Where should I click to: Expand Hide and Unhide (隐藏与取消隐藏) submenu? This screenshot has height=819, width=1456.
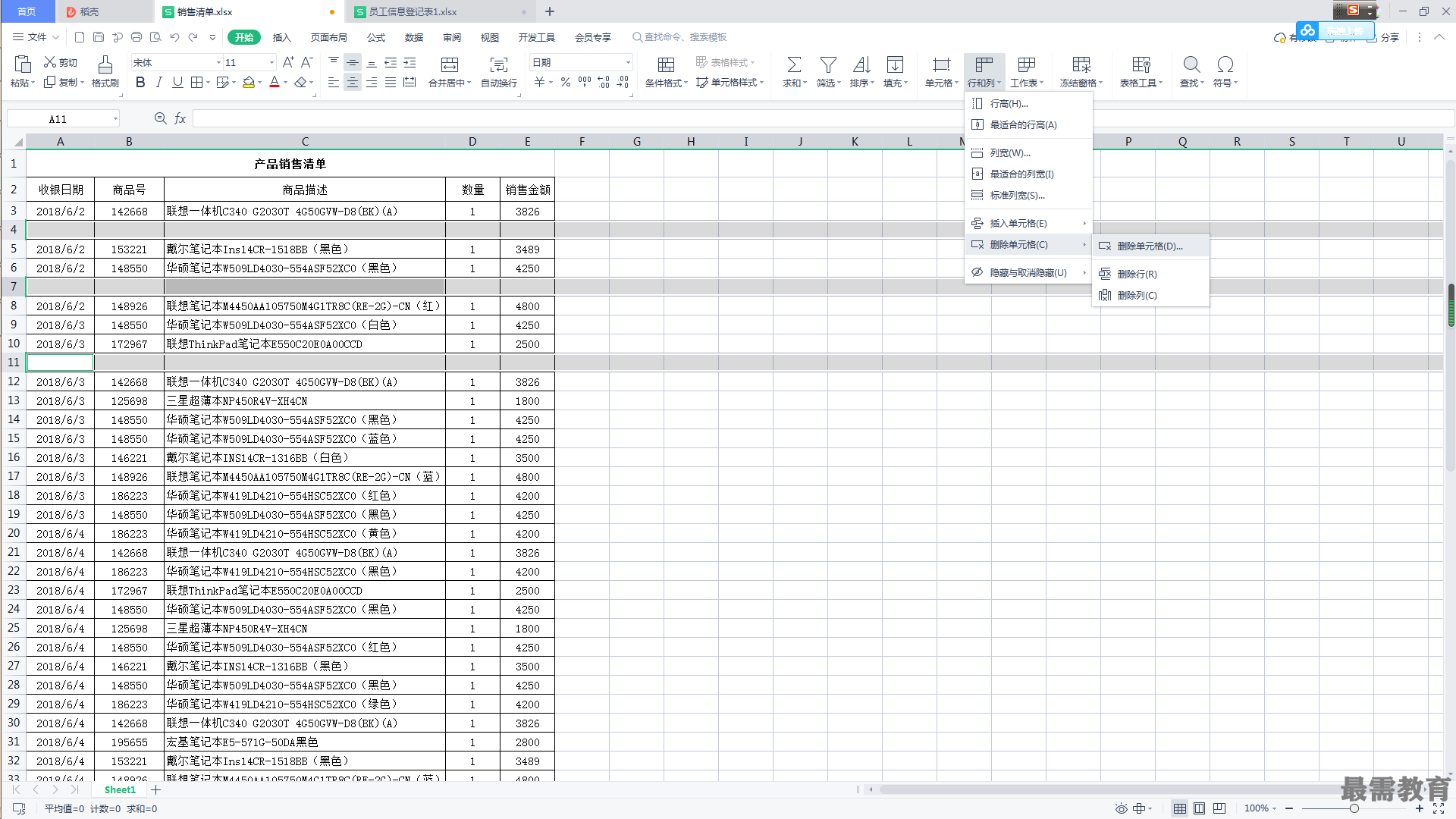pyautogui.click(x=1028, y=272)
